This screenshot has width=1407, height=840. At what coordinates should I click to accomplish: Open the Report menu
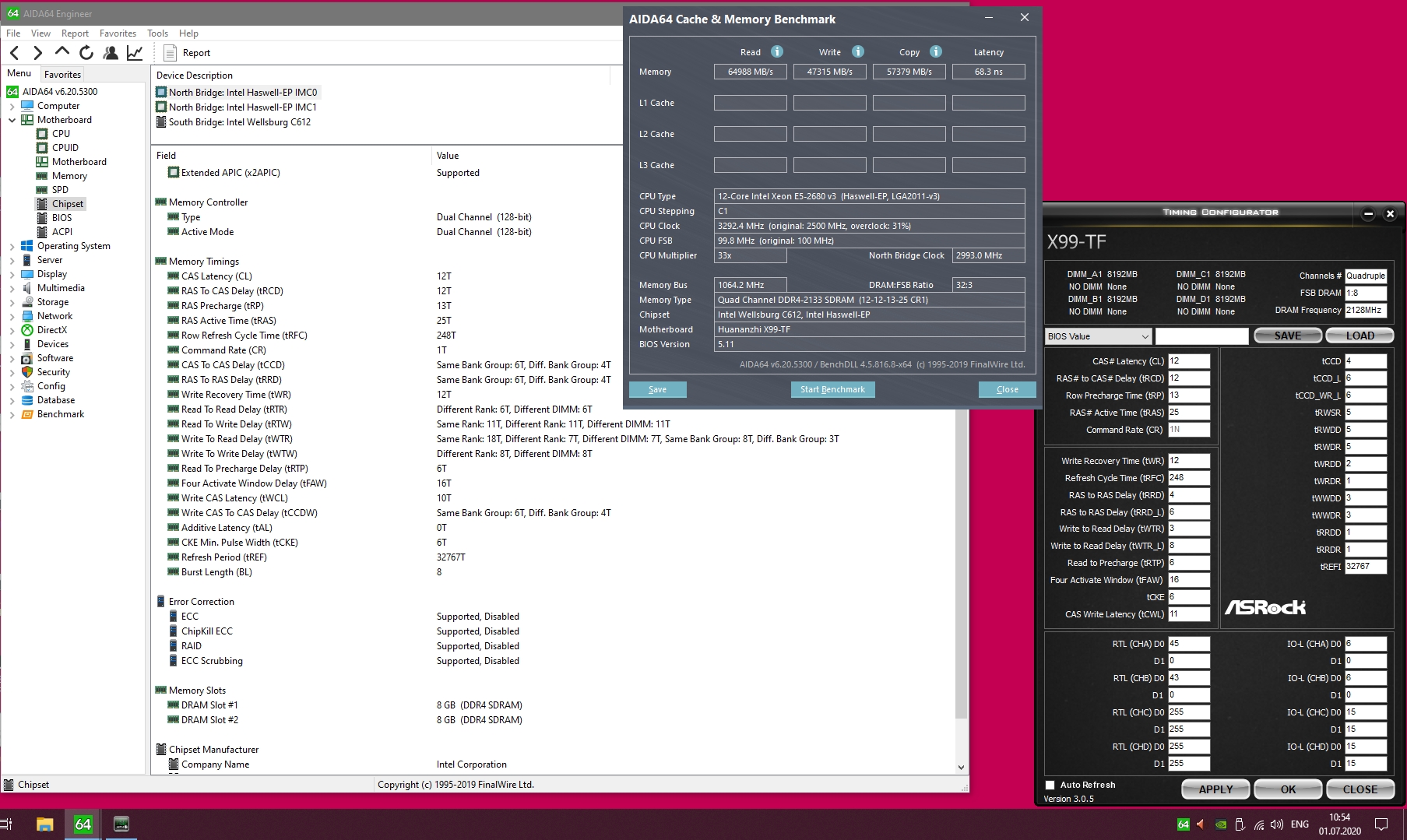click(75, 33)
